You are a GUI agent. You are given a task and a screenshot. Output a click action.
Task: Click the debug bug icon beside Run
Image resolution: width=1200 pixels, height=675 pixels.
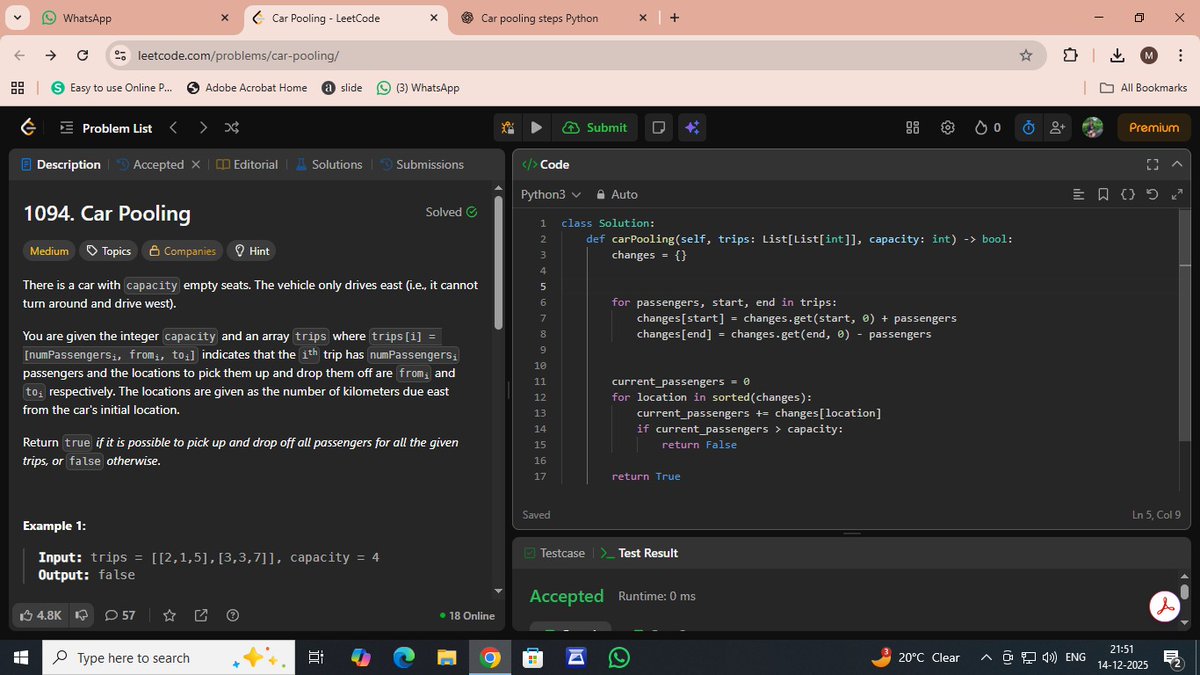[x=508, y=127]
